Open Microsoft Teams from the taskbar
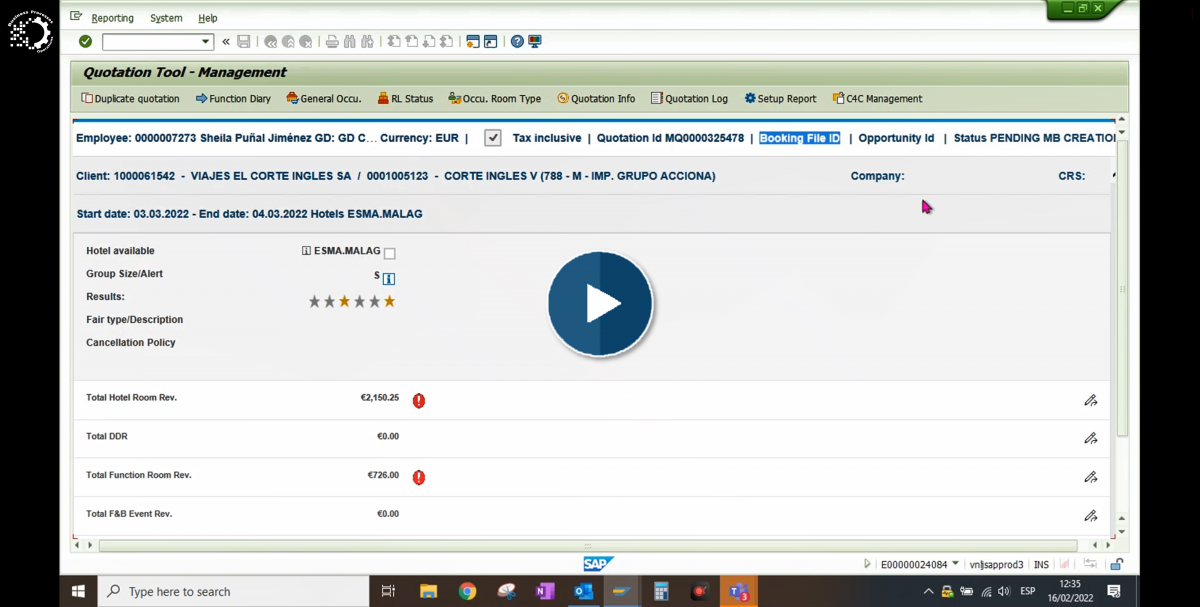Image resolution: width=1200 pixels, height=607 pixels. pos(739,592)
